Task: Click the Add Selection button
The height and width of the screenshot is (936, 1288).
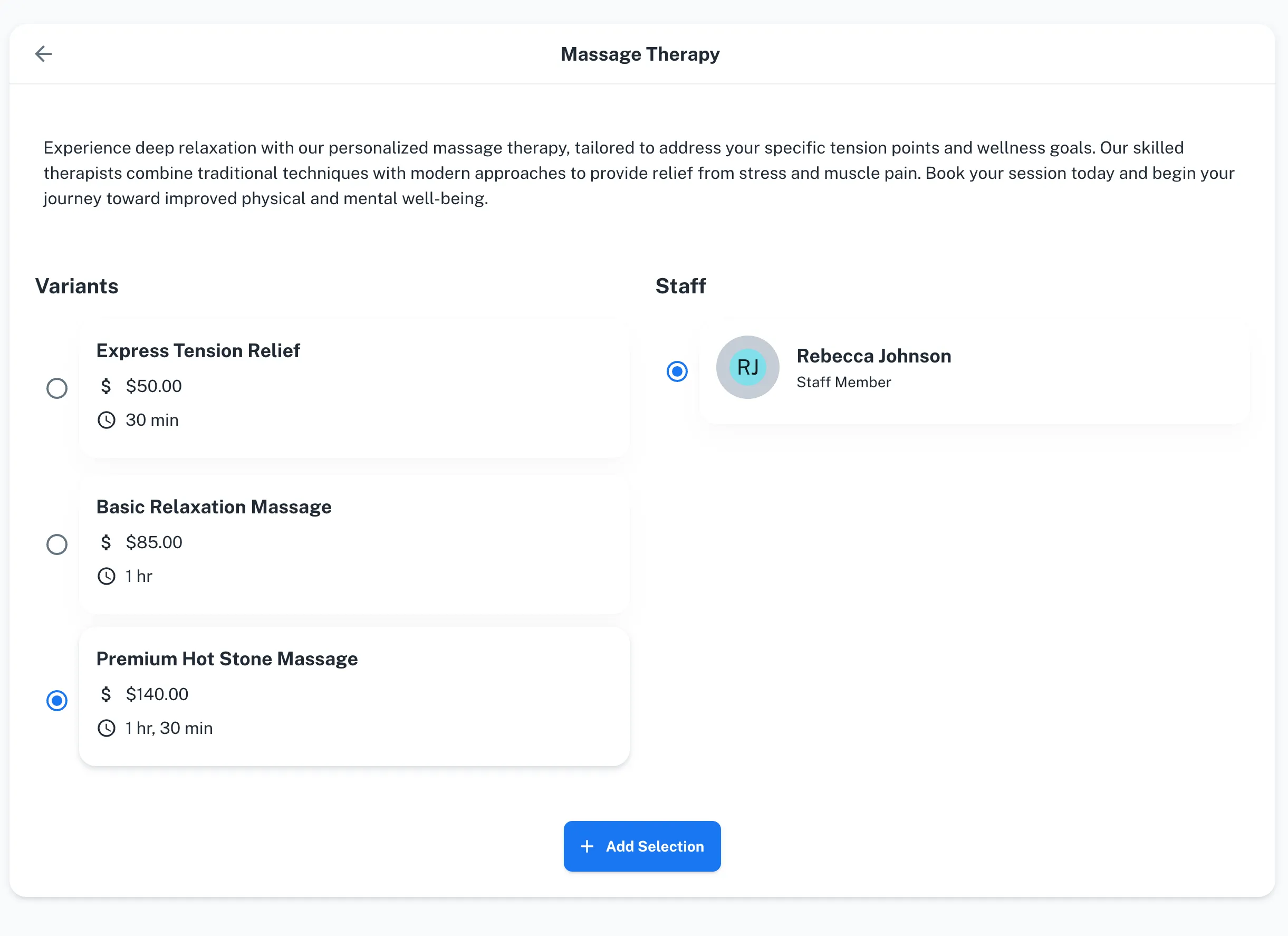Action: (642, 846)
